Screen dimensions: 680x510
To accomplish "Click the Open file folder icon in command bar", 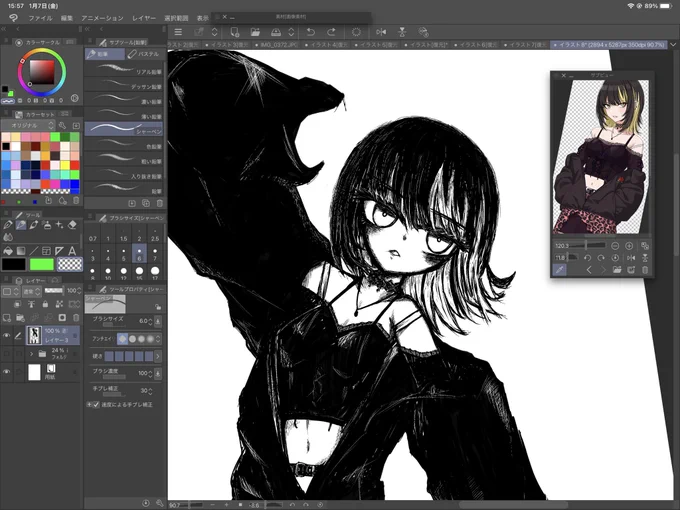I will tap(255, 32).
